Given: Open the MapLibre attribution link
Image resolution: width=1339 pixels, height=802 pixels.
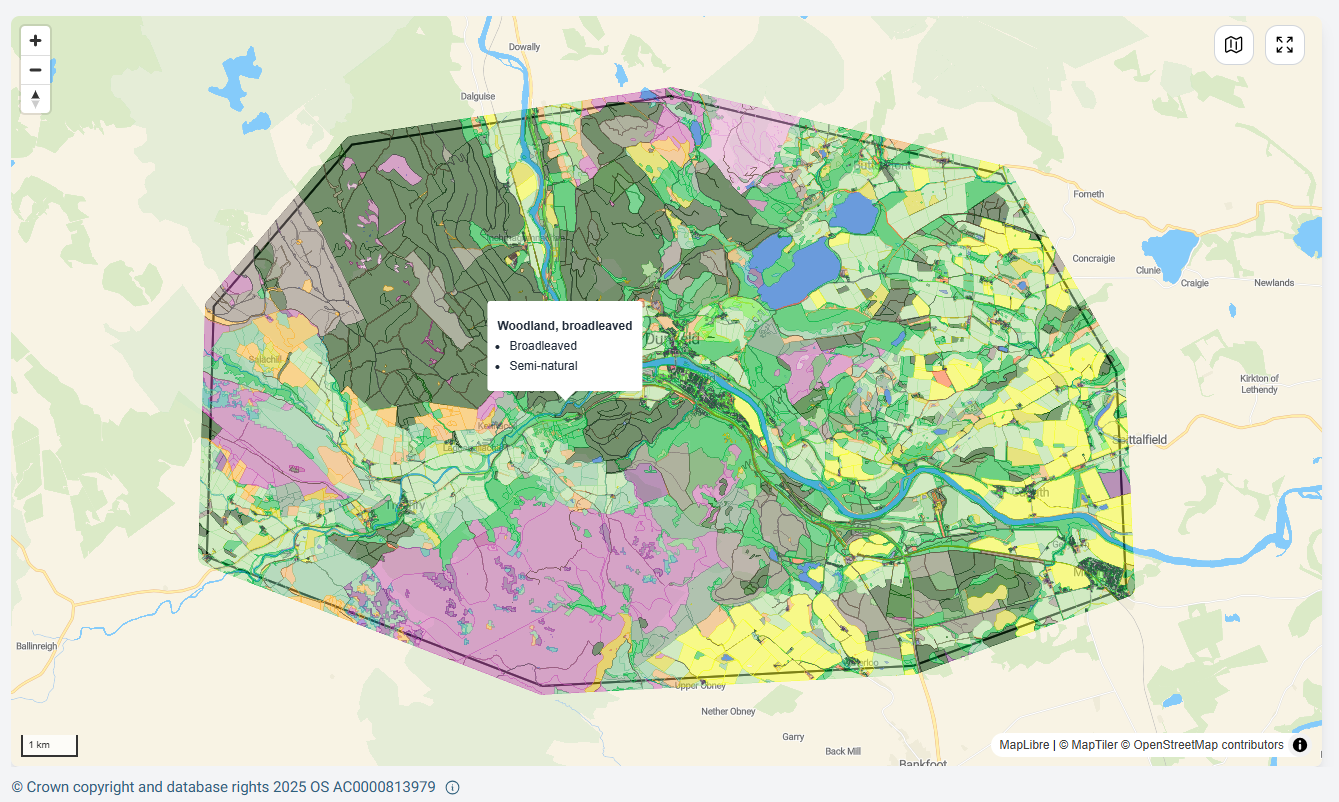Looking at the screenshot, I should click(x=1024, y=745).
